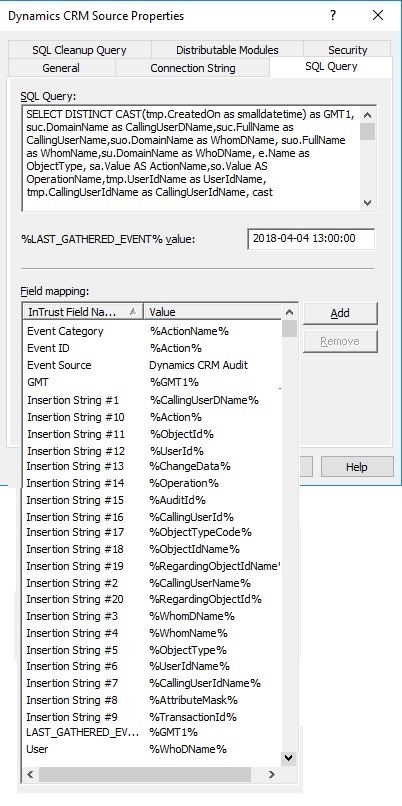This screenshot has width=402, height=806.
Task: Select the Event ID row
Action: coord(153,348)
